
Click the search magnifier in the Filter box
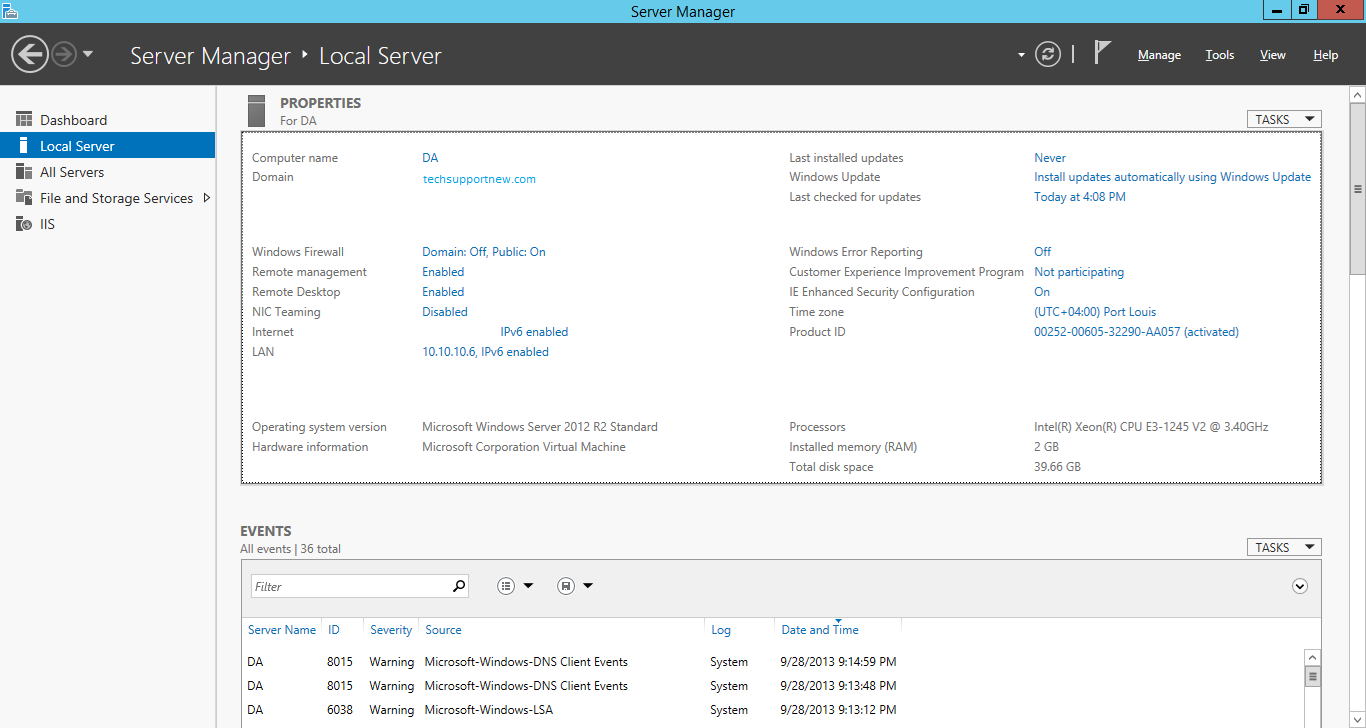click(x=459, y=586)
